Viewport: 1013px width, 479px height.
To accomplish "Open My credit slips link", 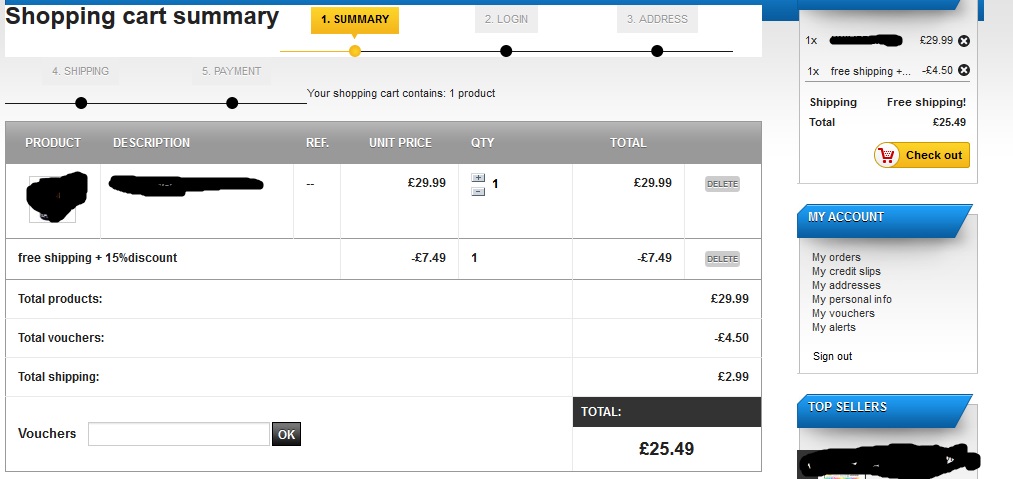I will coord(846,271).
